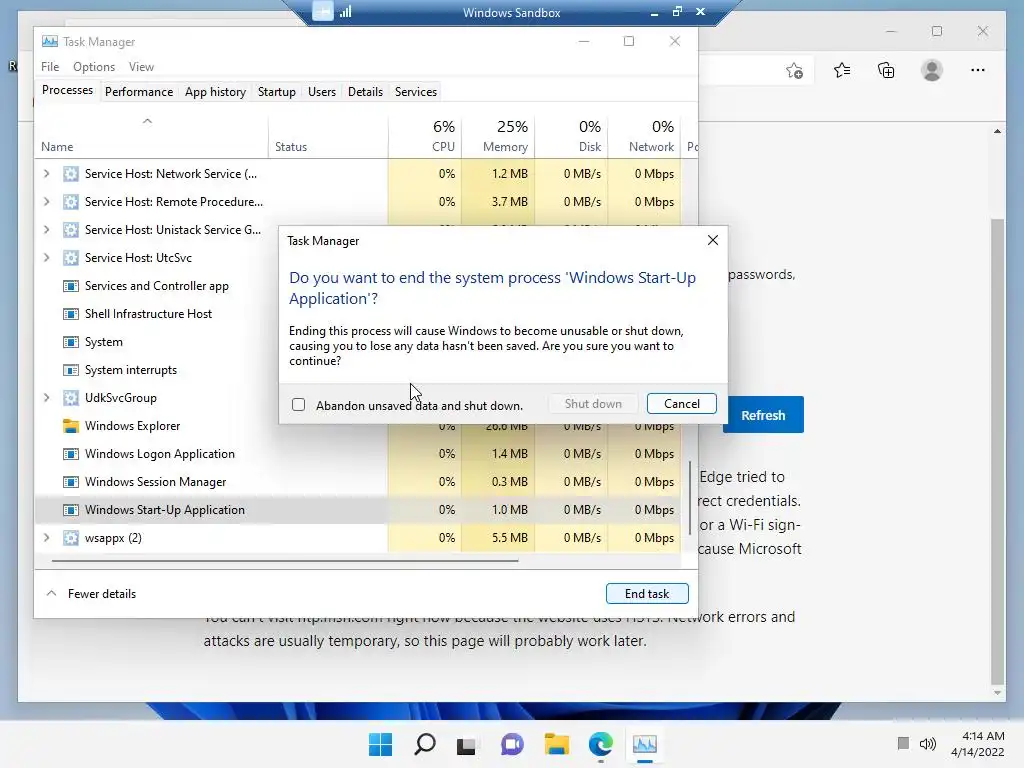Open Collections in Edge toolbar
The image size is (1024, 768).
886,70
